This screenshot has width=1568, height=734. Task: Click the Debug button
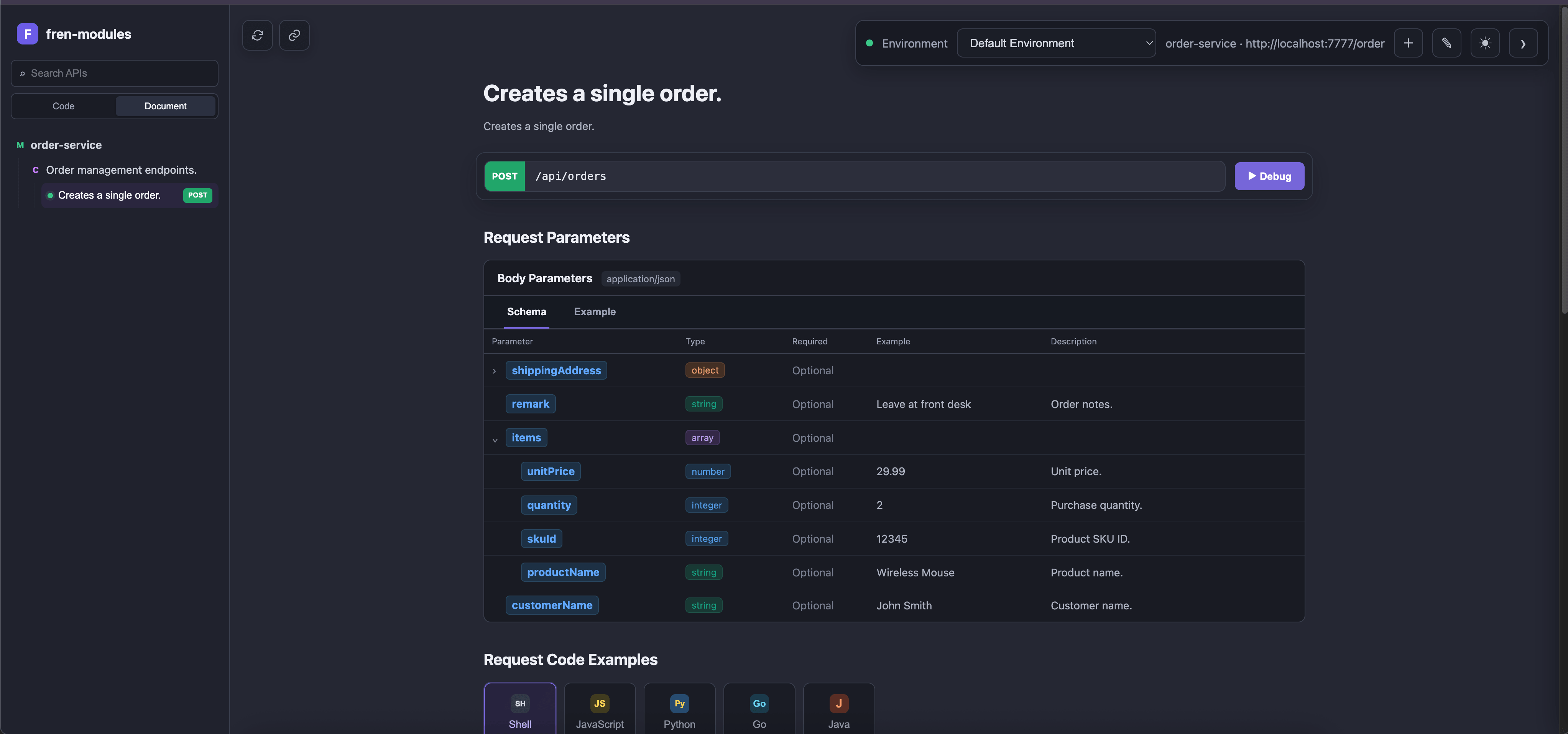pos(1269,176)
